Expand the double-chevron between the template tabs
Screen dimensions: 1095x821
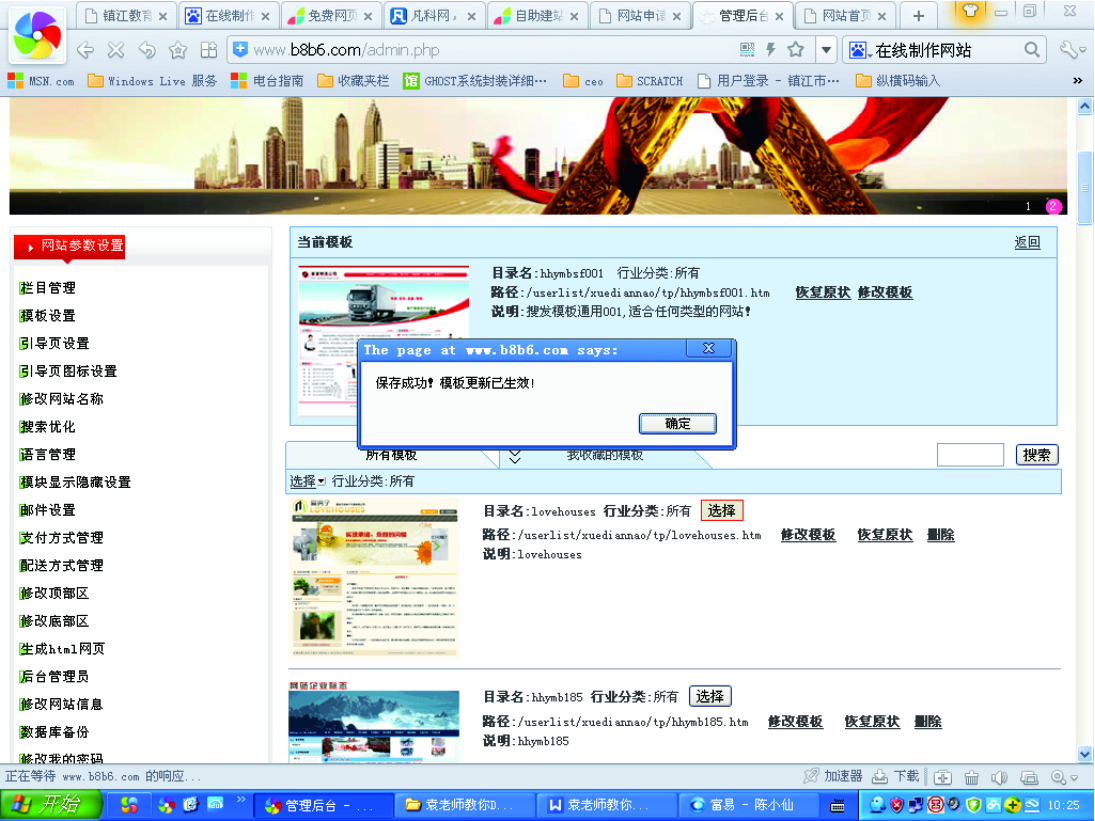tap(515, 457)
